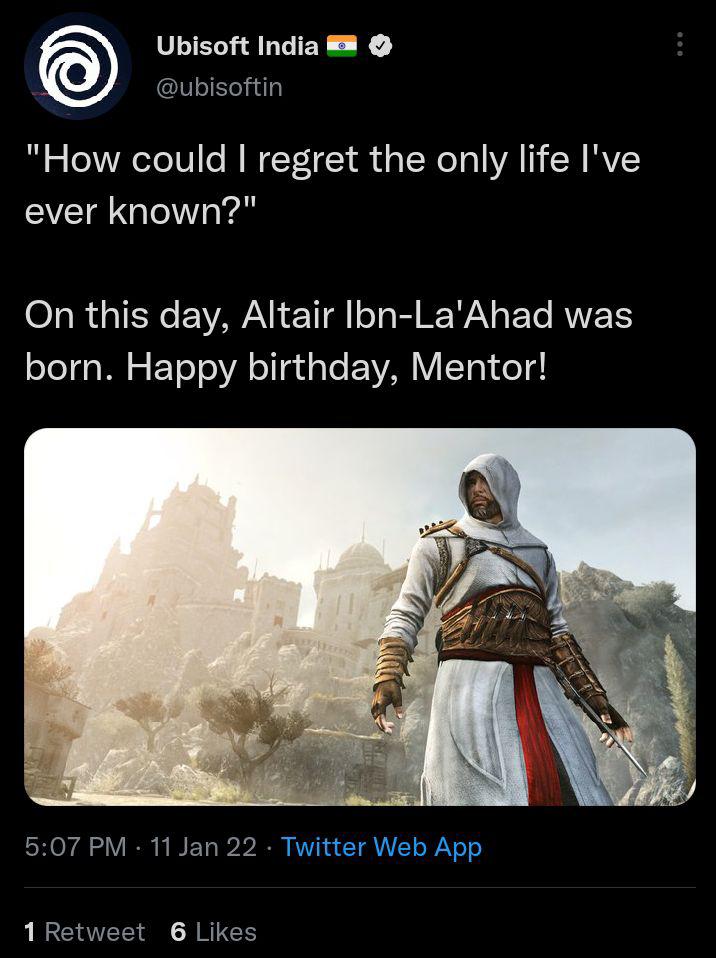Follow the Twitter Web App source link
This screenshot has width=716, height=958.
381,847
